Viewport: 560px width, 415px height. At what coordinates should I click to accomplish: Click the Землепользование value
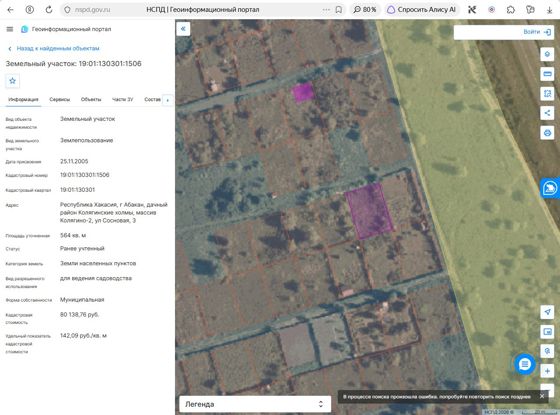86,140
